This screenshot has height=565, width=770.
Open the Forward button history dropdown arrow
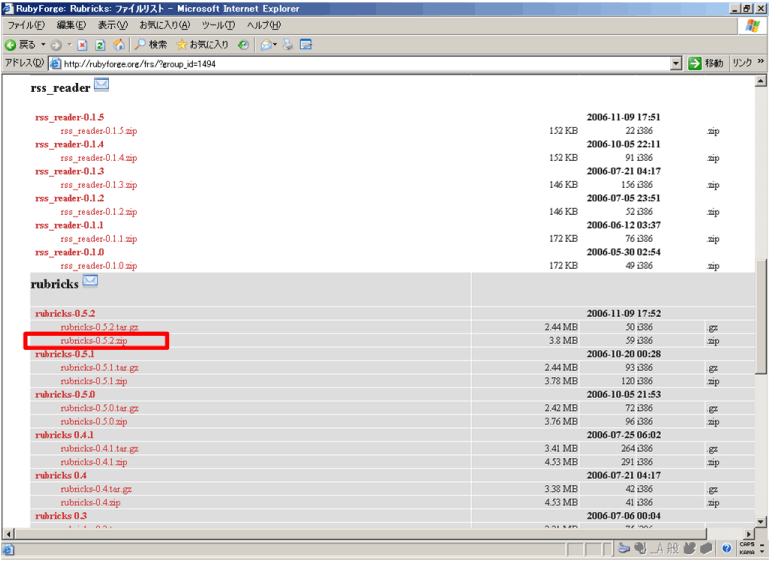pyautogui.click(x=69, y=45)
